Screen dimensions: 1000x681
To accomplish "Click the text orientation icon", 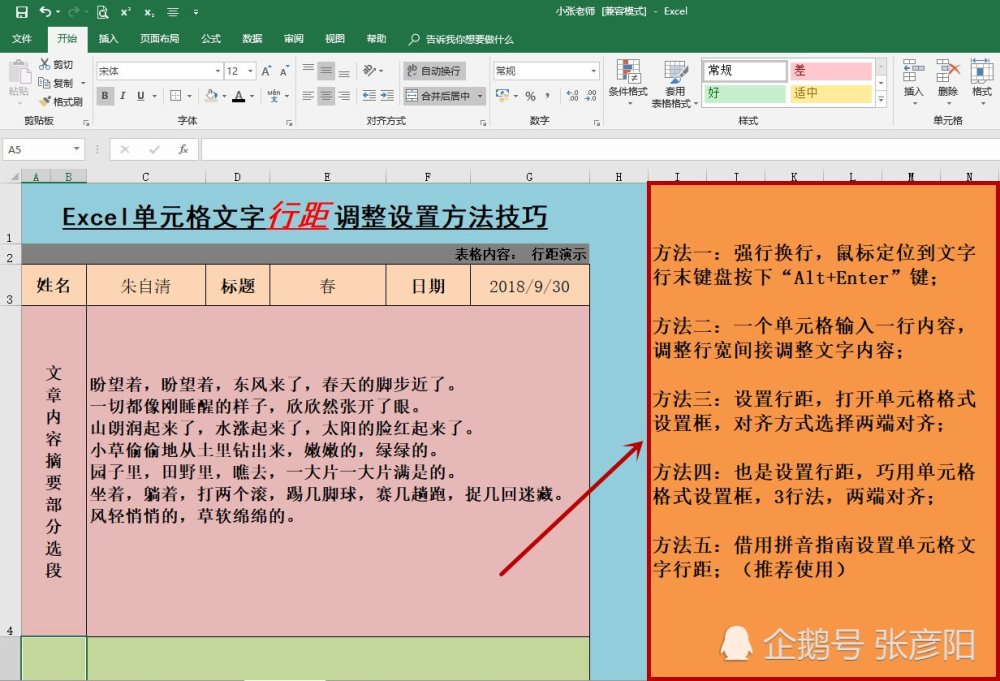I will (369, 70).
